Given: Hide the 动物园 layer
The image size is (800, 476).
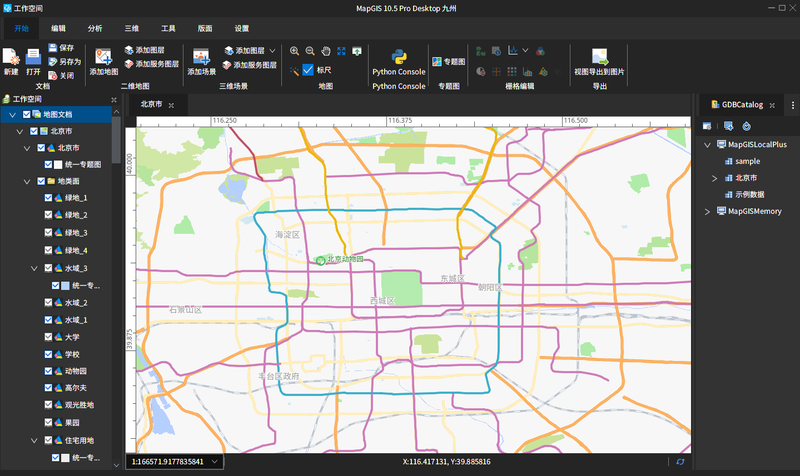Looking at the screenshot, I should click(x=48, y=371).
